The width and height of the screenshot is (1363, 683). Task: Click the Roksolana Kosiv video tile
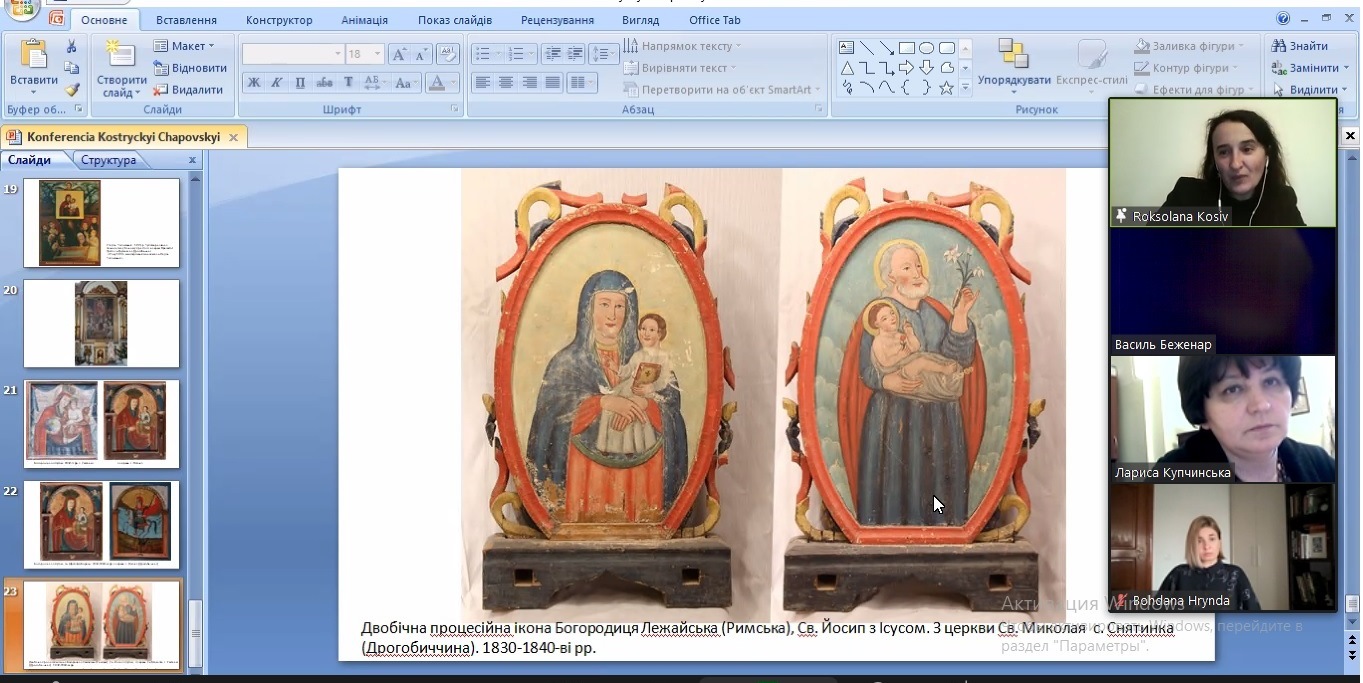pos(1223,163)
